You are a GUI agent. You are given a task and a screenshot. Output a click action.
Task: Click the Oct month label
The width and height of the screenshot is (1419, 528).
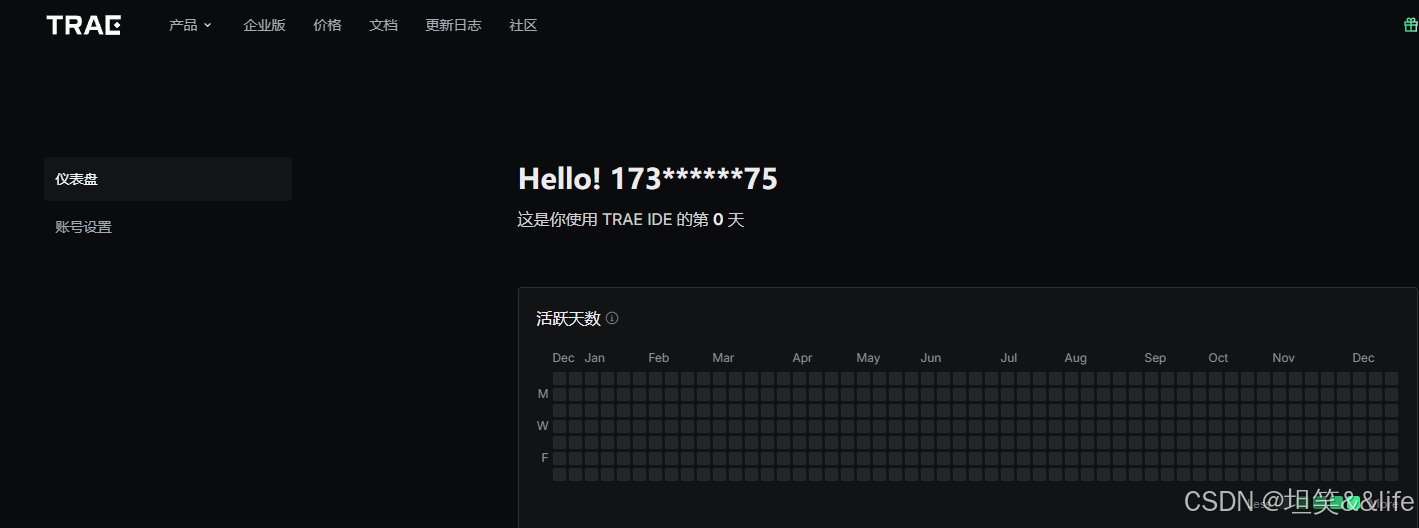pyautogui.click(x=1218, y=358)
